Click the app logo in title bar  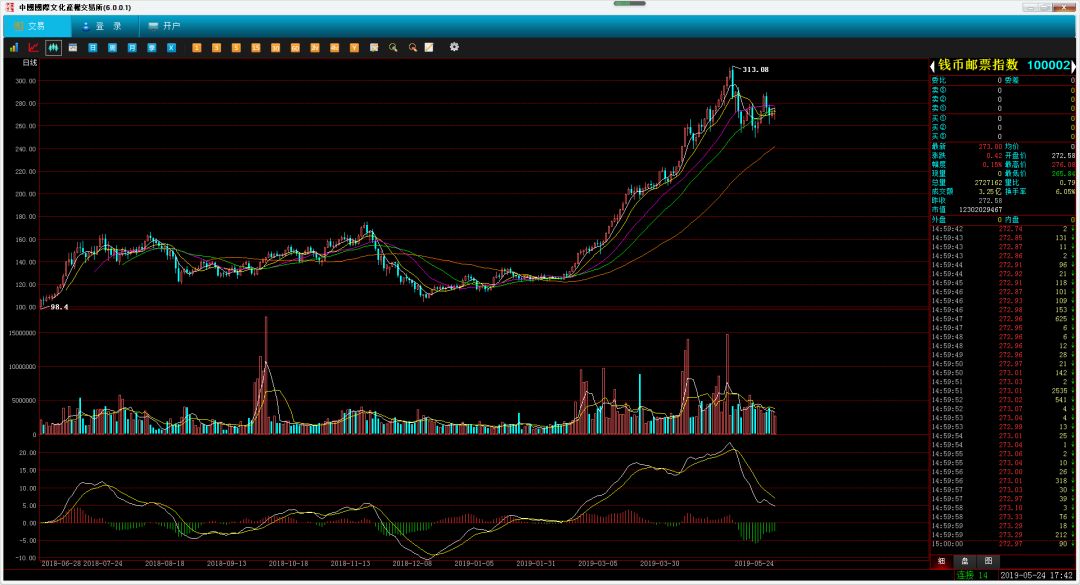point(10,7)
